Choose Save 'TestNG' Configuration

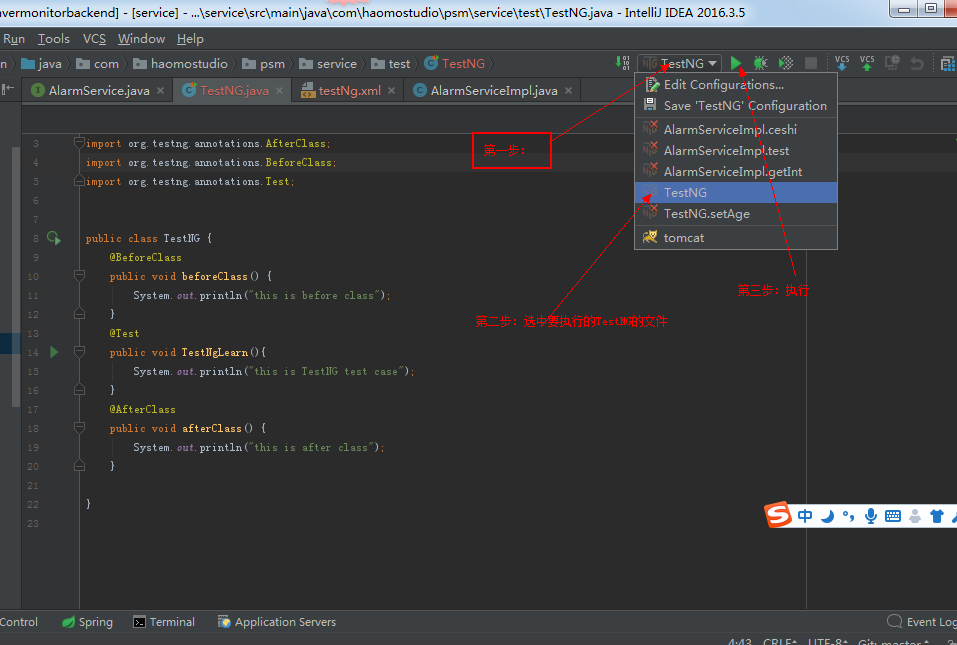click(735, 106)
